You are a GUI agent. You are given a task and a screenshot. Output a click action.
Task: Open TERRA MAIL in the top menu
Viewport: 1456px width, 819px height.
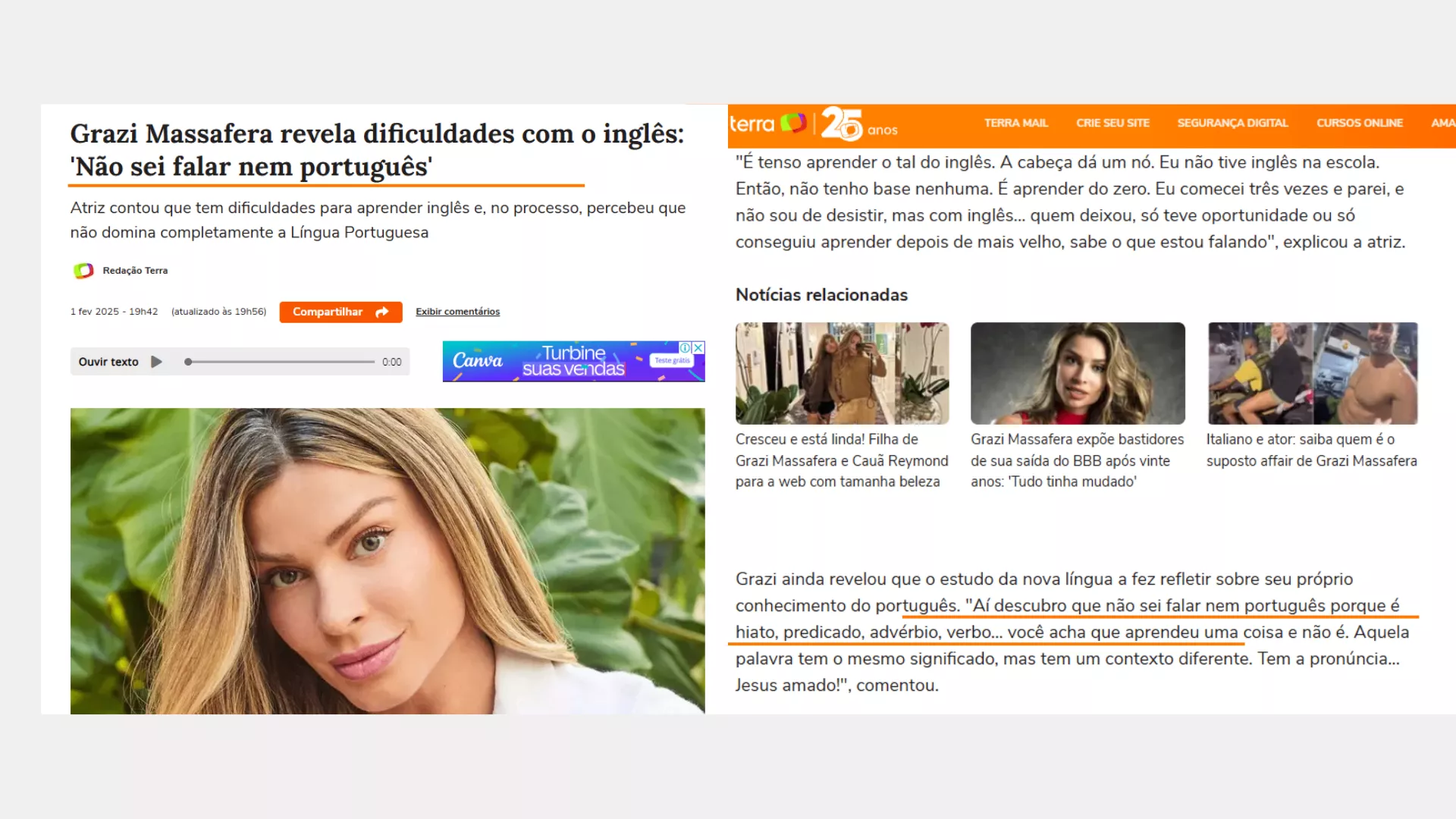1015,123
